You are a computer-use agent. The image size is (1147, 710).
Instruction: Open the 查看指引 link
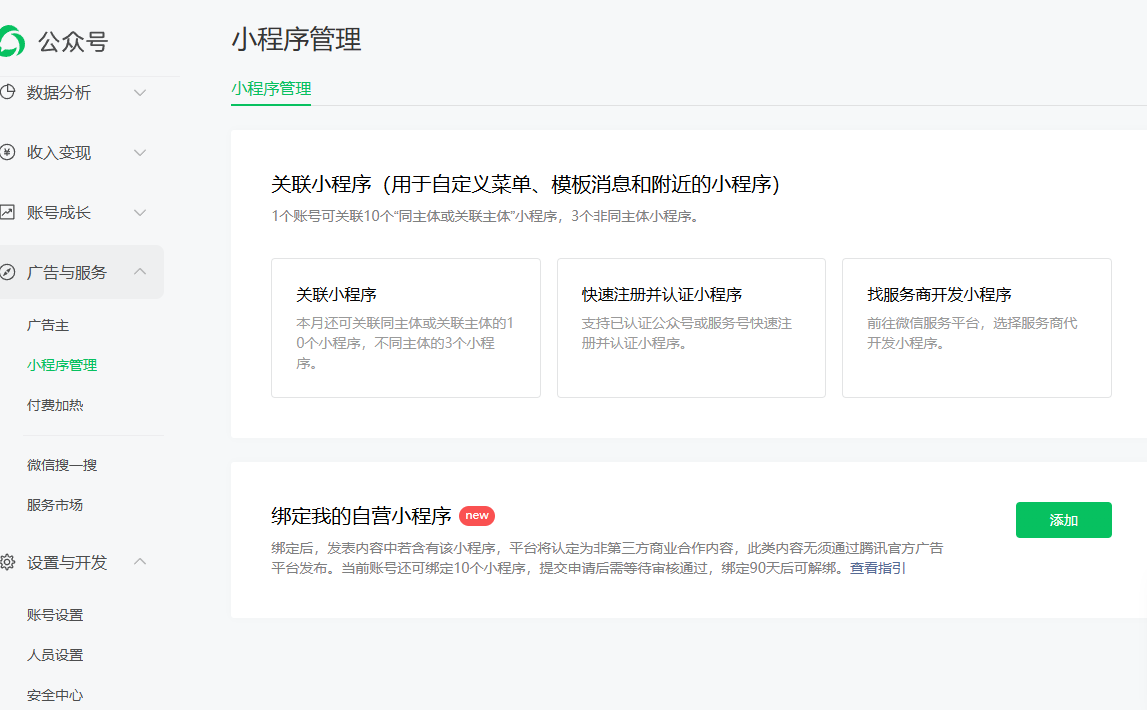click(878, 569)
